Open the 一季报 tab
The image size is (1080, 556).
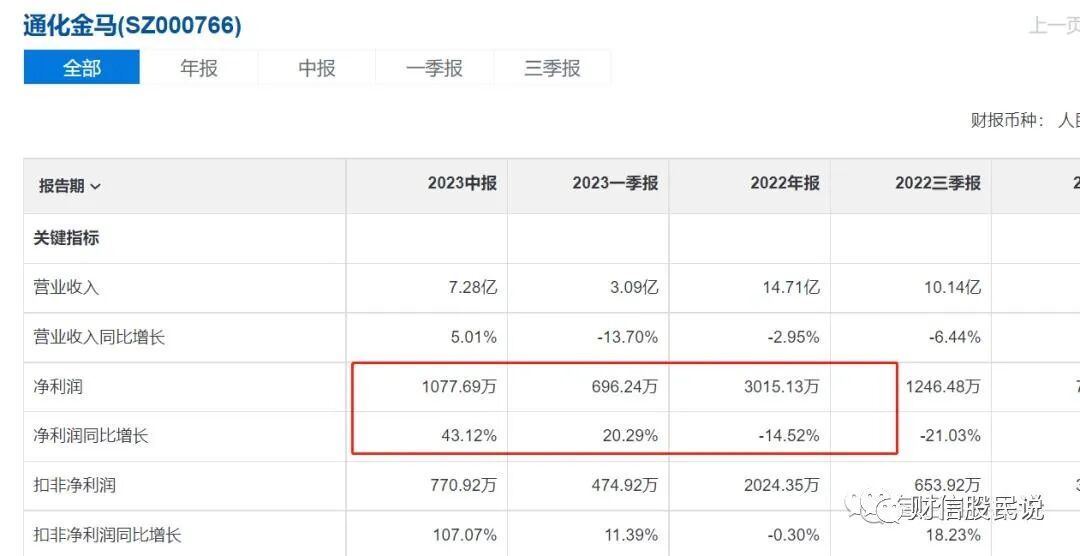point(435,67)
